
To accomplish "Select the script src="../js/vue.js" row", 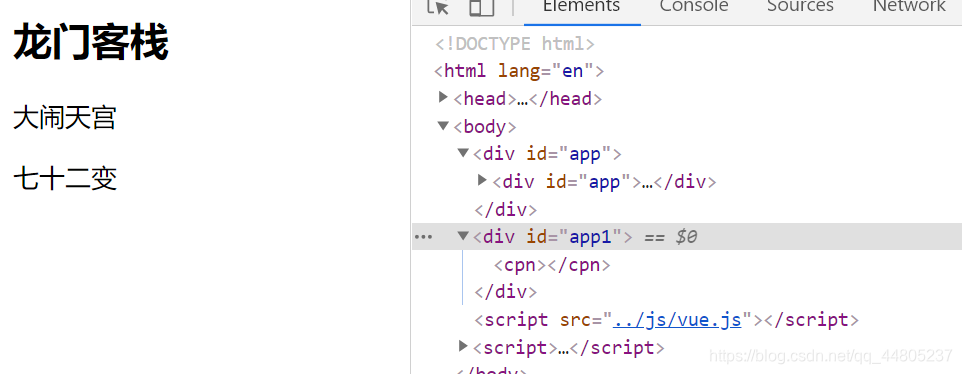I will coord(666,320).
